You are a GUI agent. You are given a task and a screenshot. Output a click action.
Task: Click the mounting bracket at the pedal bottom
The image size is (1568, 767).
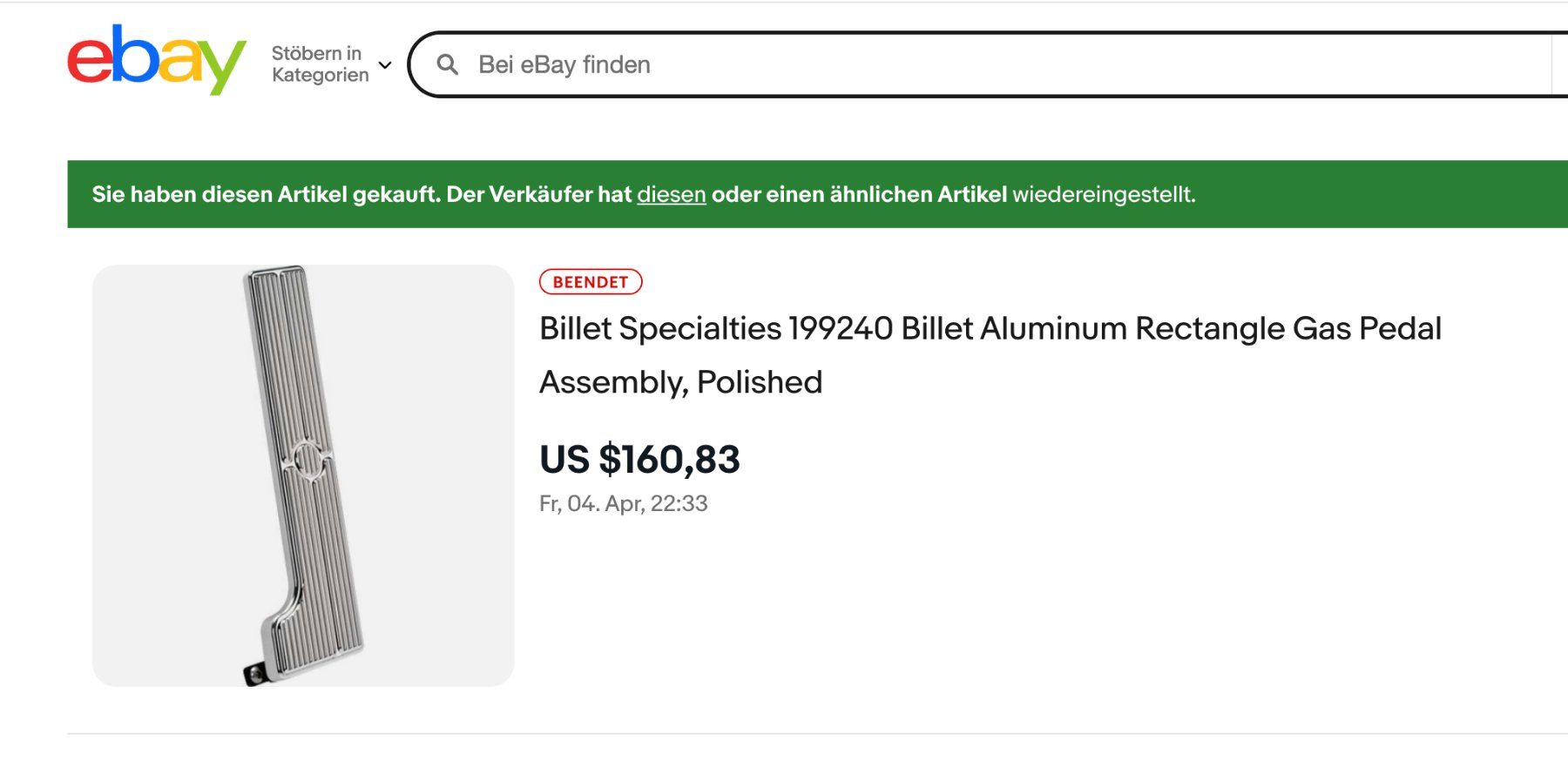254,674
